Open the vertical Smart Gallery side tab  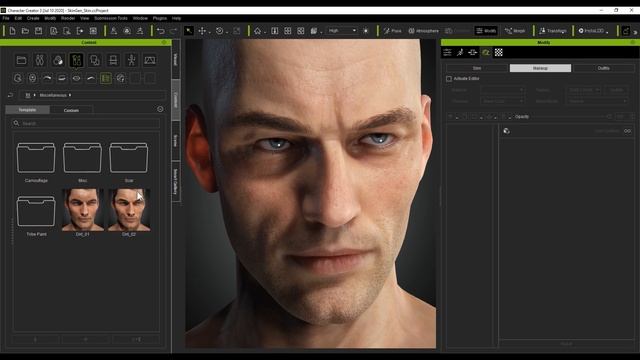coord(176,181)
